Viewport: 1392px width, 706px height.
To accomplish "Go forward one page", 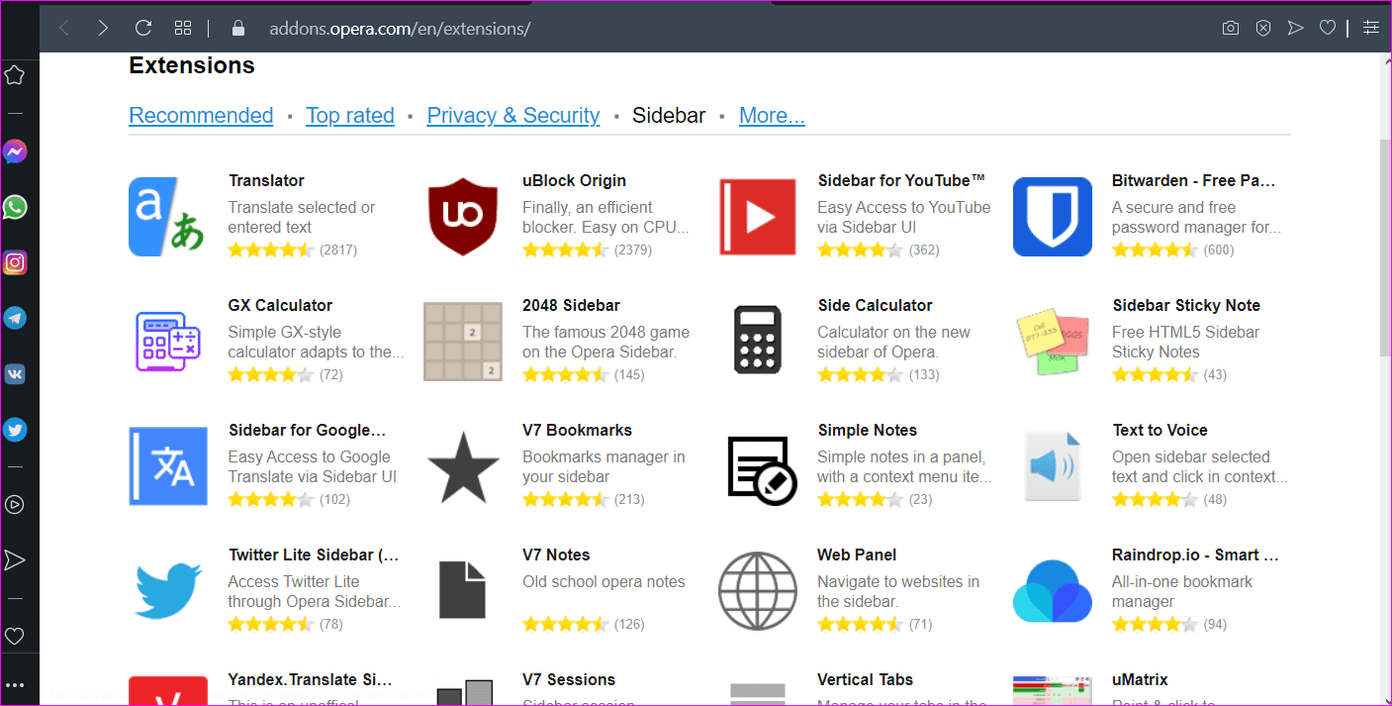I will click(x=103, y=28).
